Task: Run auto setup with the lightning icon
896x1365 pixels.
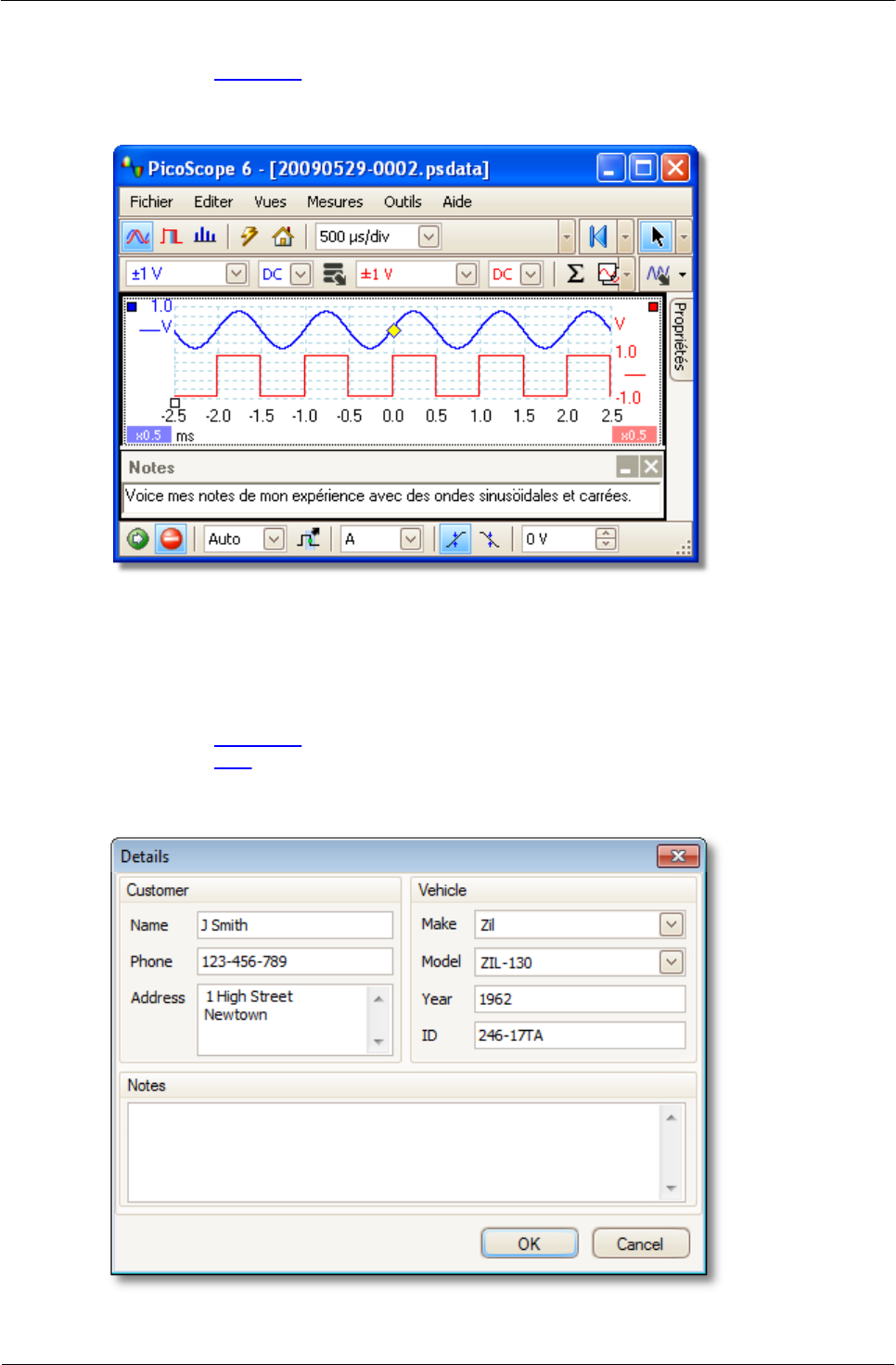Action: 249,237
